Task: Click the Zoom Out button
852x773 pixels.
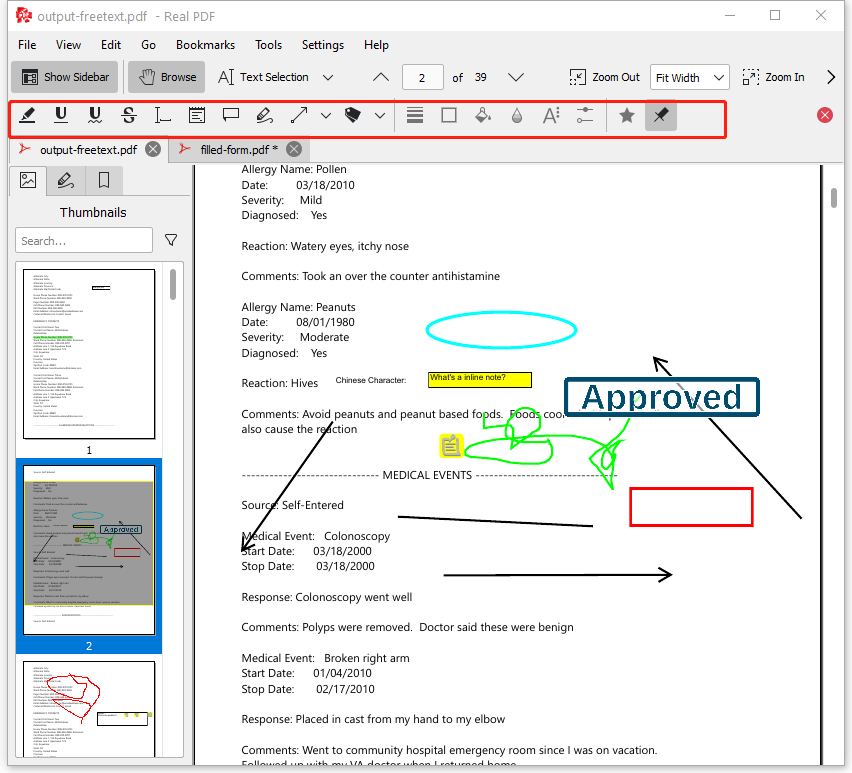Action: pos(604,77)
